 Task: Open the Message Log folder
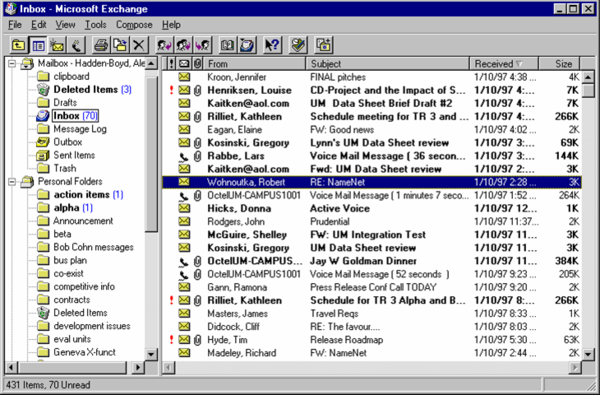click(x=80, y=129)
